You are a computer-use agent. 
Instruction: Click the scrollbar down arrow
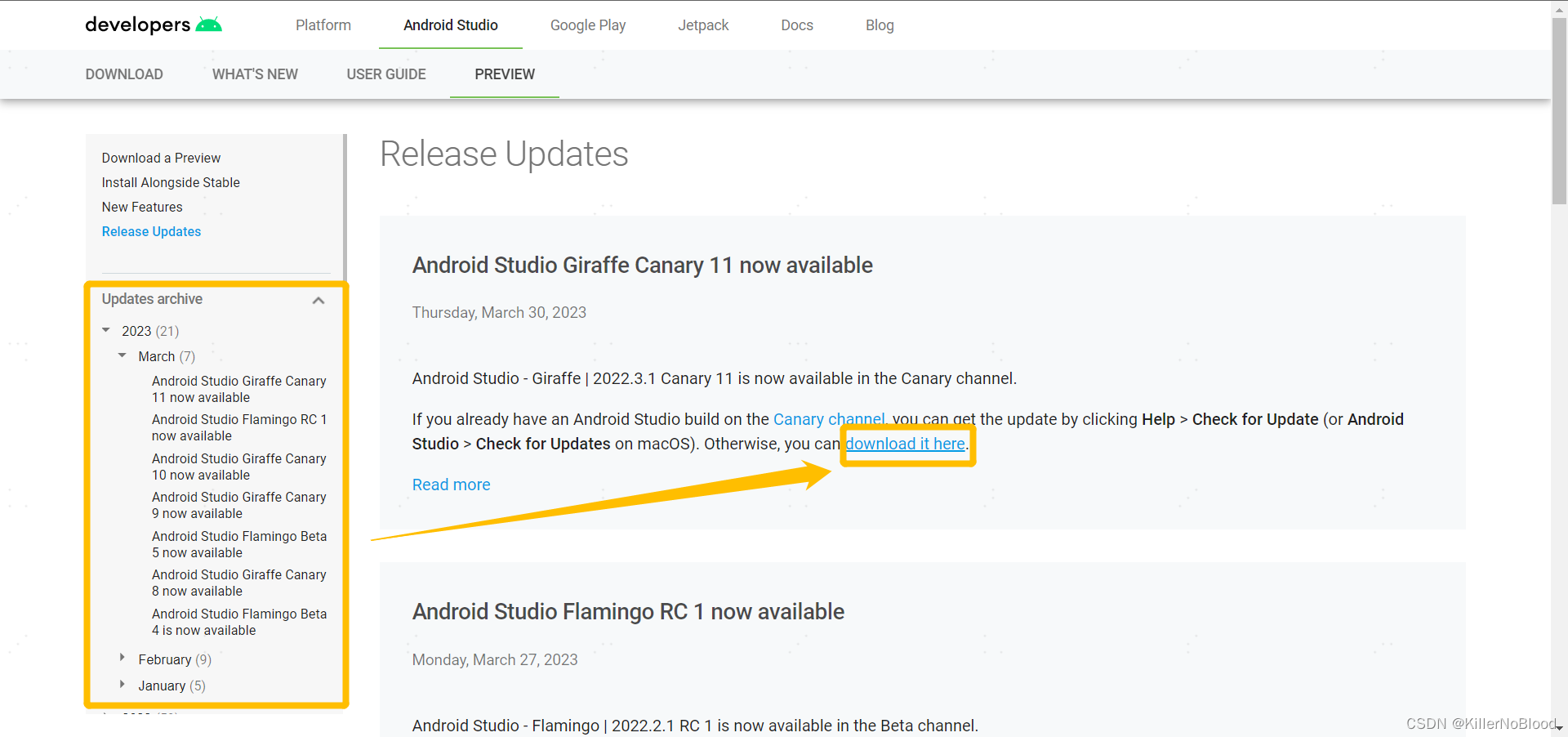pyautogui.click(x=1559, y=729)
